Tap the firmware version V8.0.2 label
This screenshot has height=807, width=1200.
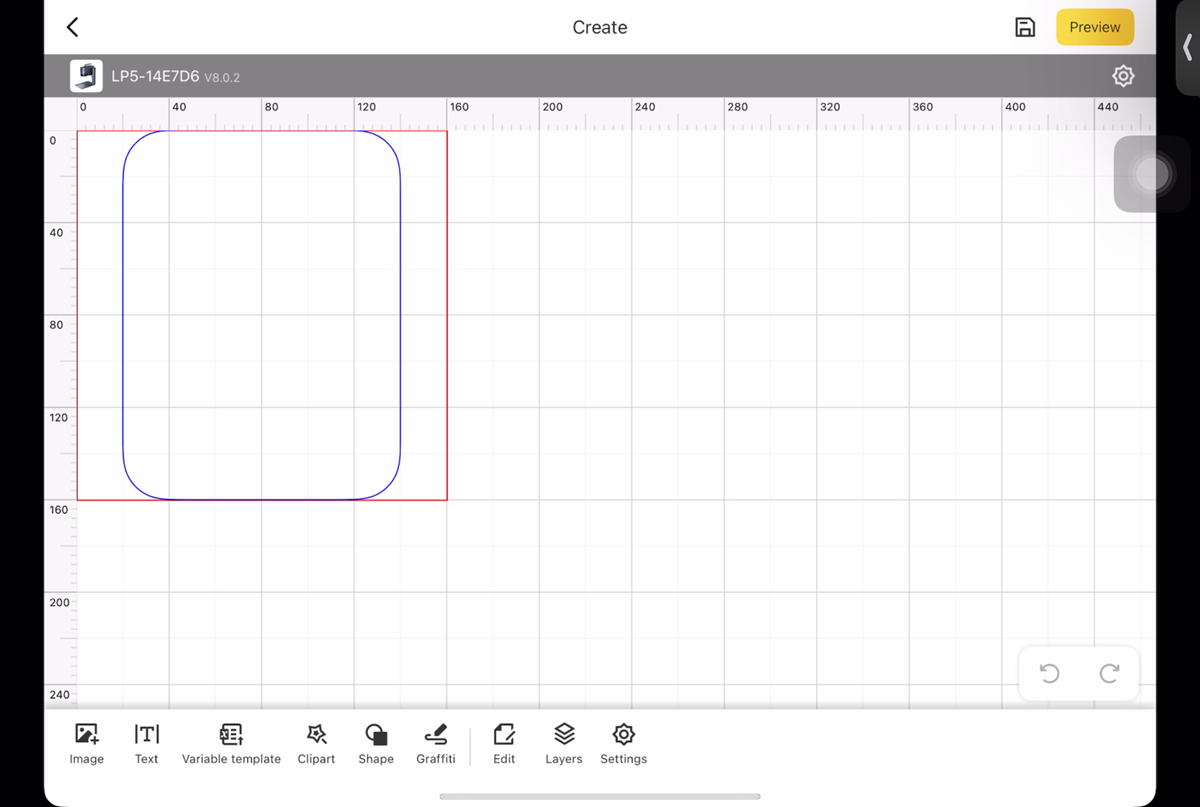pyautogui.click(x=222, y=77)
